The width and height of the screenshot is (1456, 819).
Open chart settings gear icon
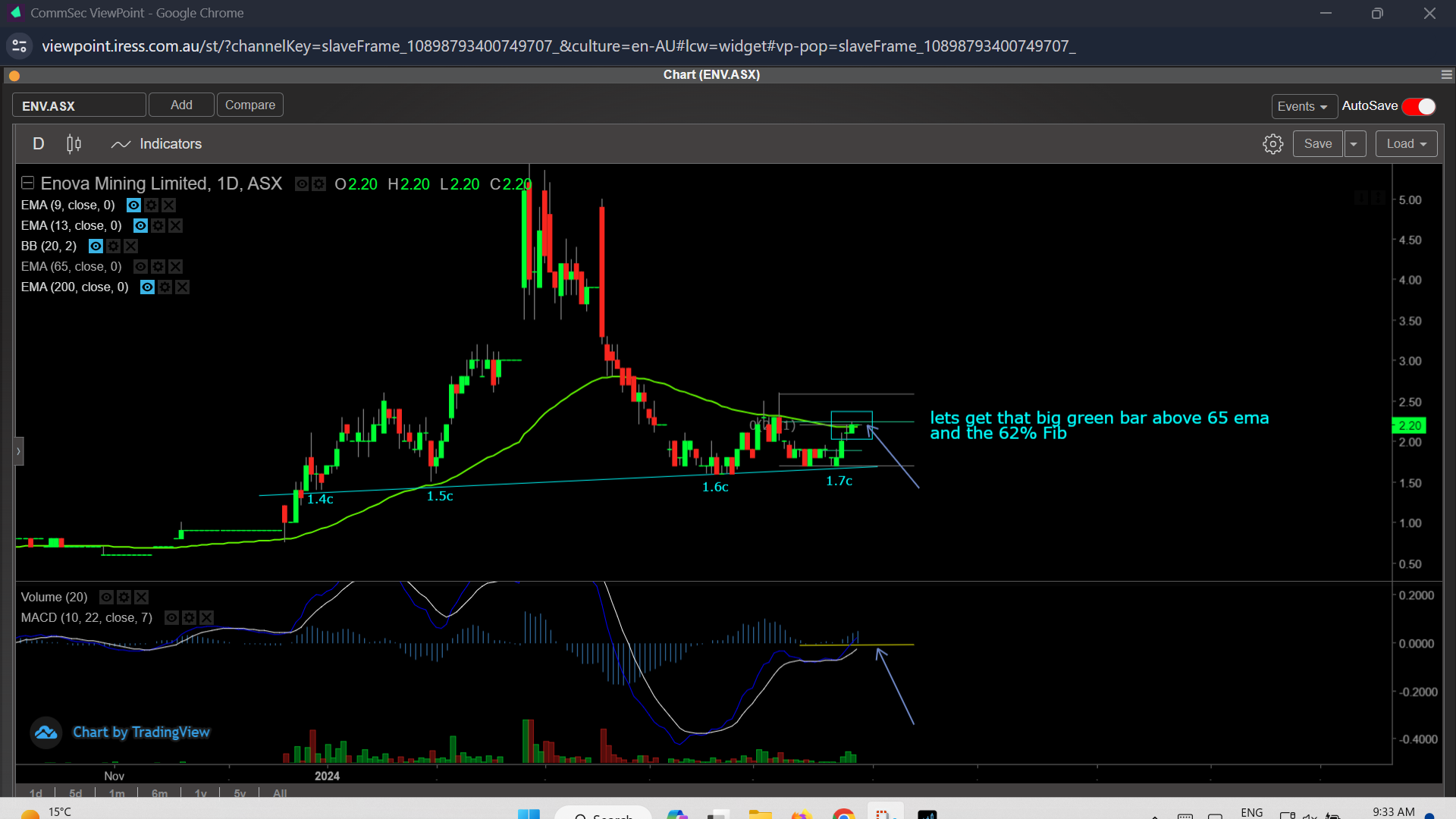(x=1273, y=144)
